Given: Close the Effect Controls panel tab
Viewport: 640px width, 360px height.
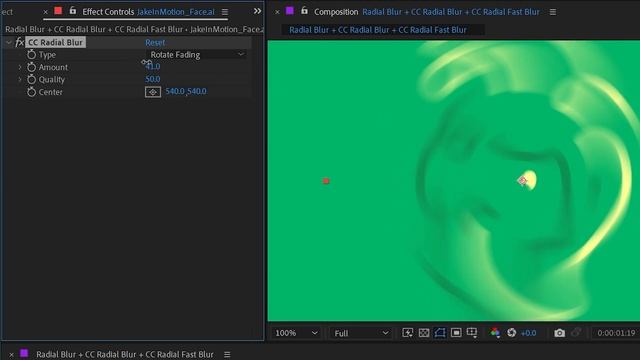Looking at the screenshot, I should [x=45, y=12].
